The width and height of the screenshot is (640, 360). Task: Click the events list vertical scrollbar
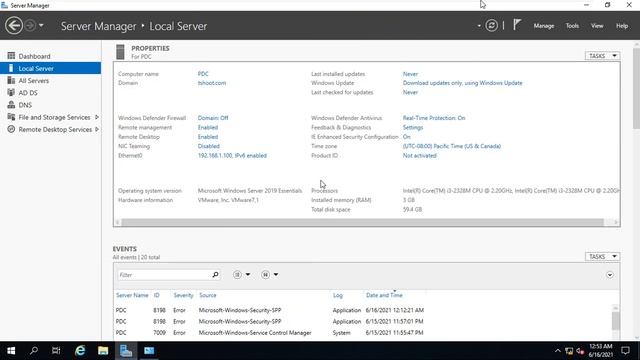[x=616, y=321]
